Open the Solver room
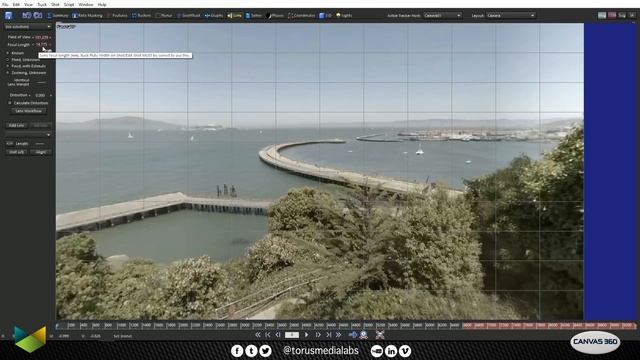This screenshot has height=360, width=640. click(253, 16)
